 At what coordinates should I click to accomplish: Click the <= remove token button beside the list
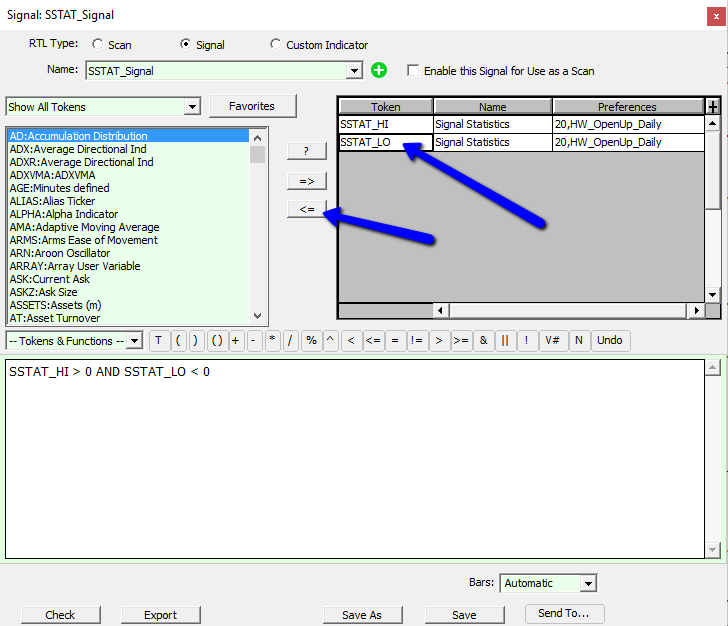pos(306,209)
